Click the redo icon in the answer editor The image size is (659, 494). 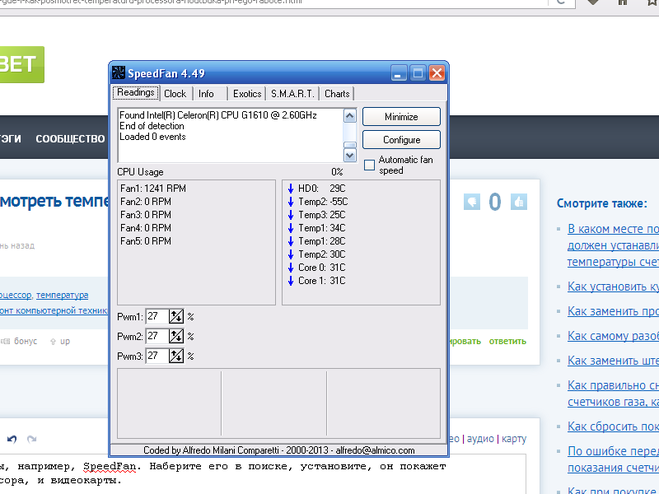point(32,439)
